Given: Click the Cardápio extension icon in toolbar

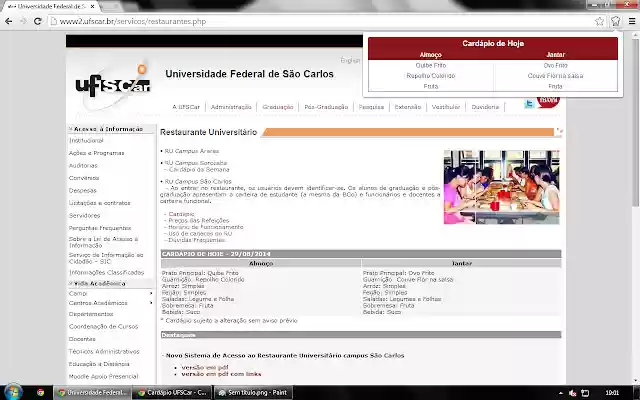Looking at the screenshot, I should click(x=616, y=21).
